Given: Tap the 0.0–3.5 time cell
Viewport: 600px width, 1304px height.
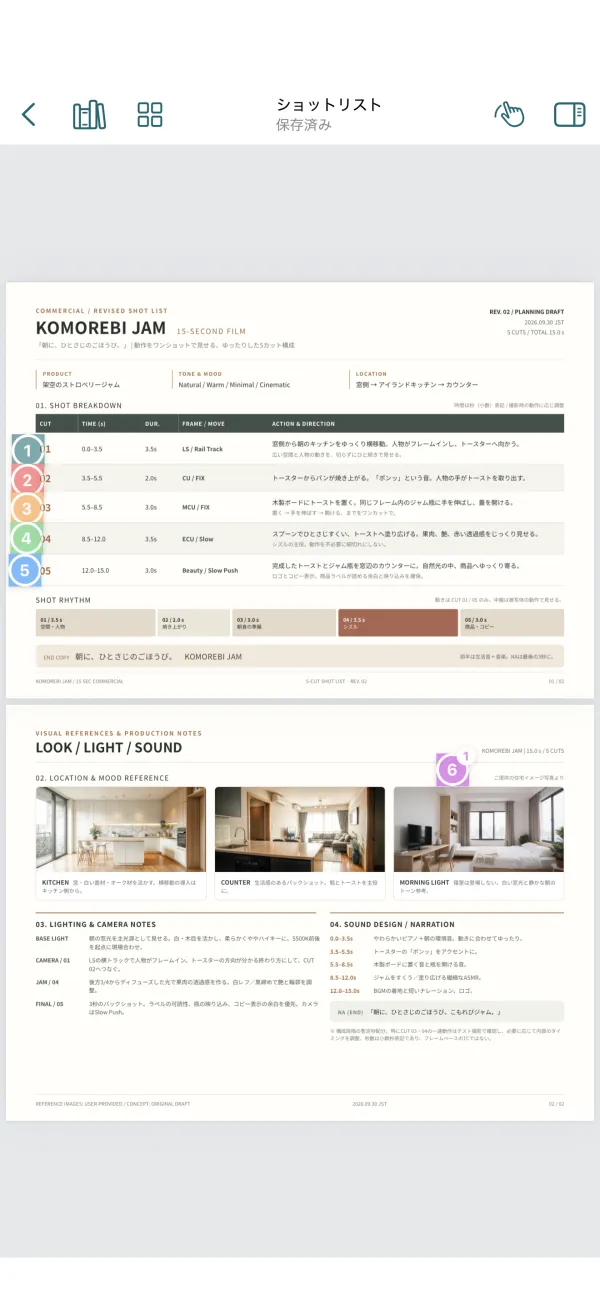Looking at the screenshot, I should pos(92,449).
